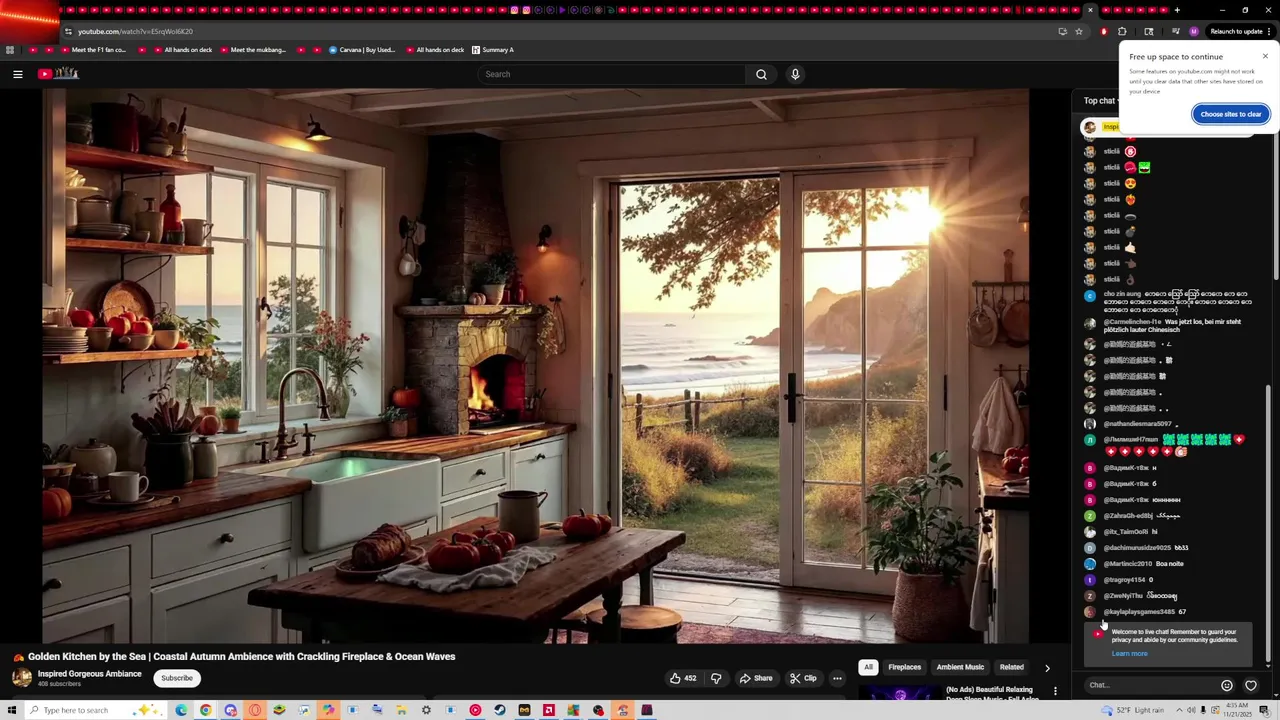Screen dimensions: 1280x720
Task: Open 'Carvana | Buy Used...' bookmark
Action: [x=362, y=50]
